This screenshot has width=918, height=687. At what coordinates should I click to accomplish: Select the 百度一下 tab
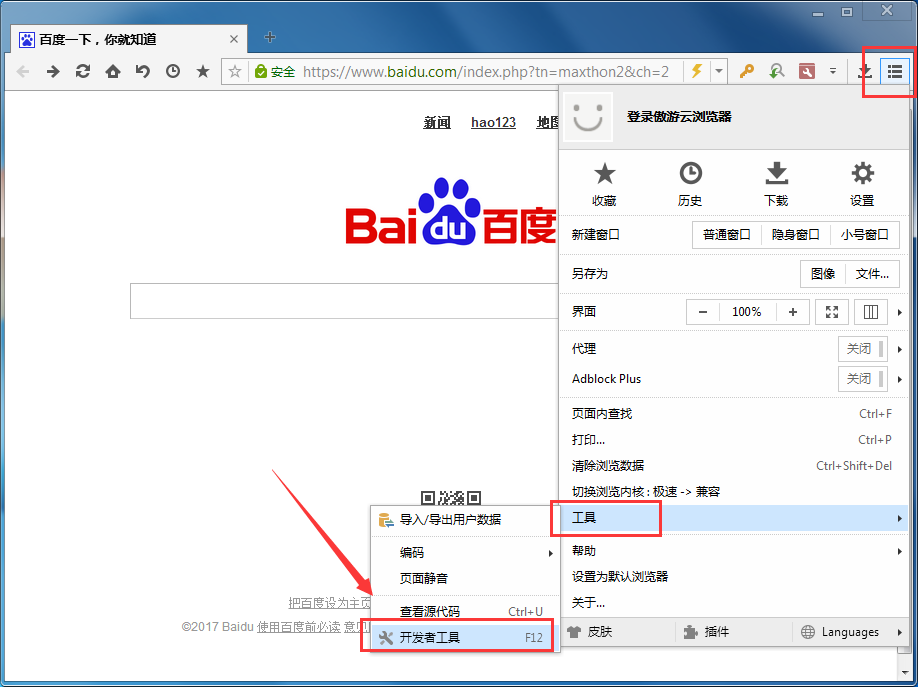point(129,39)
